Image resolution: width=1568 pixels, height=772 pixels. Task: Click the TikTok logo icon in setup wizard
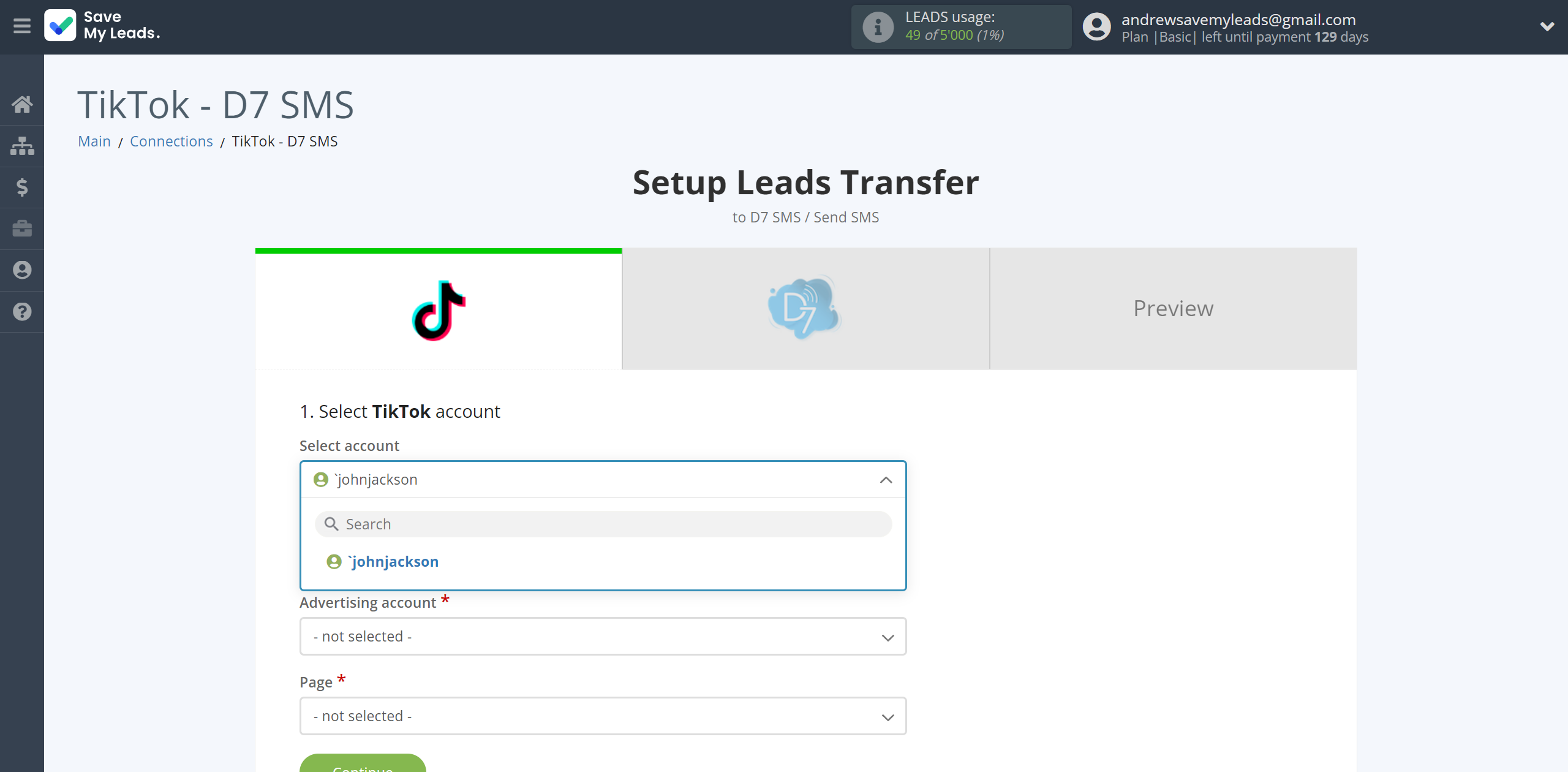[438, 308]
